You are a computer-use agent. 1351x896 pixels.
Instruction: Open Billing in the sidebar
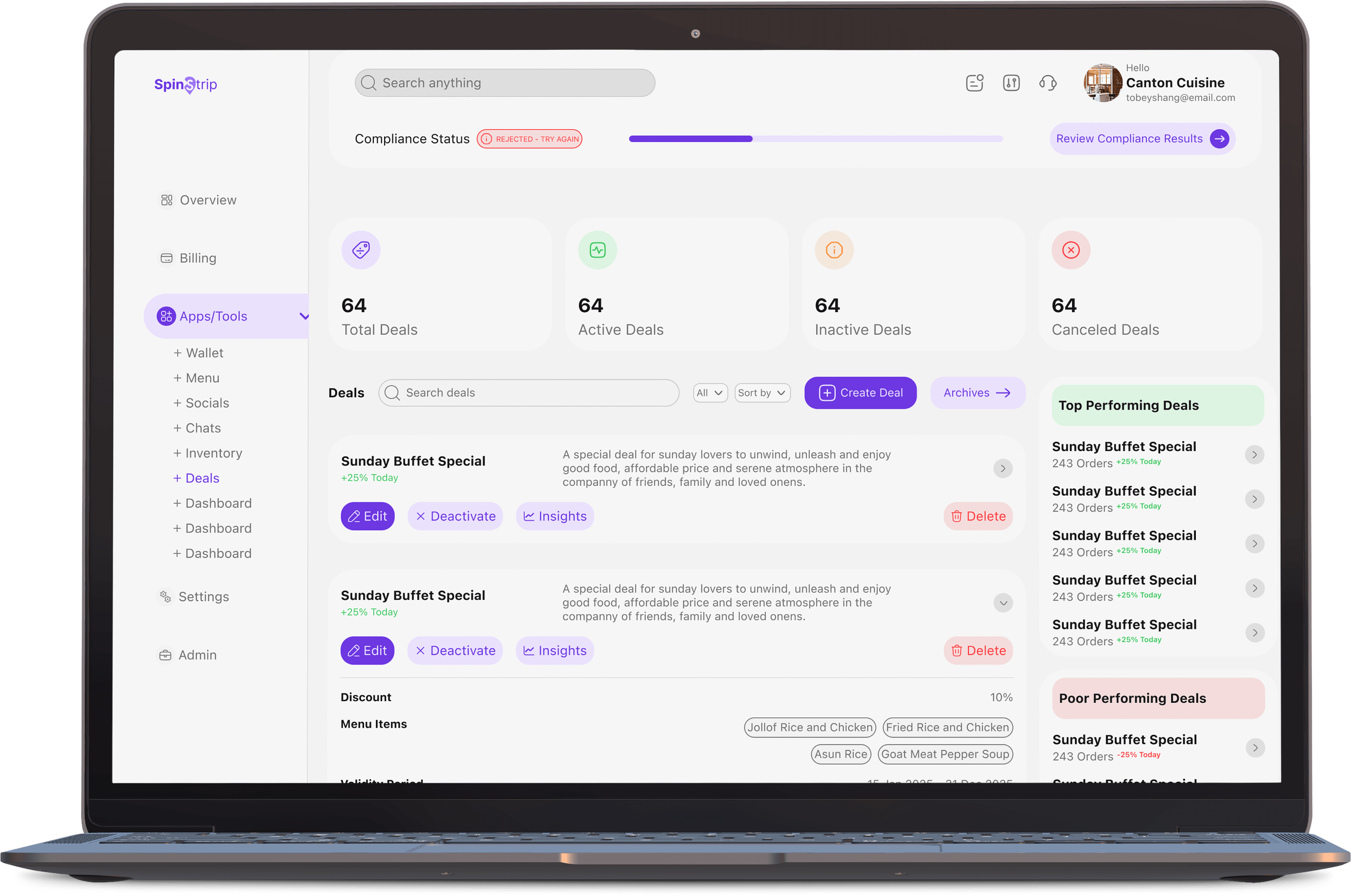click(198, 258)
